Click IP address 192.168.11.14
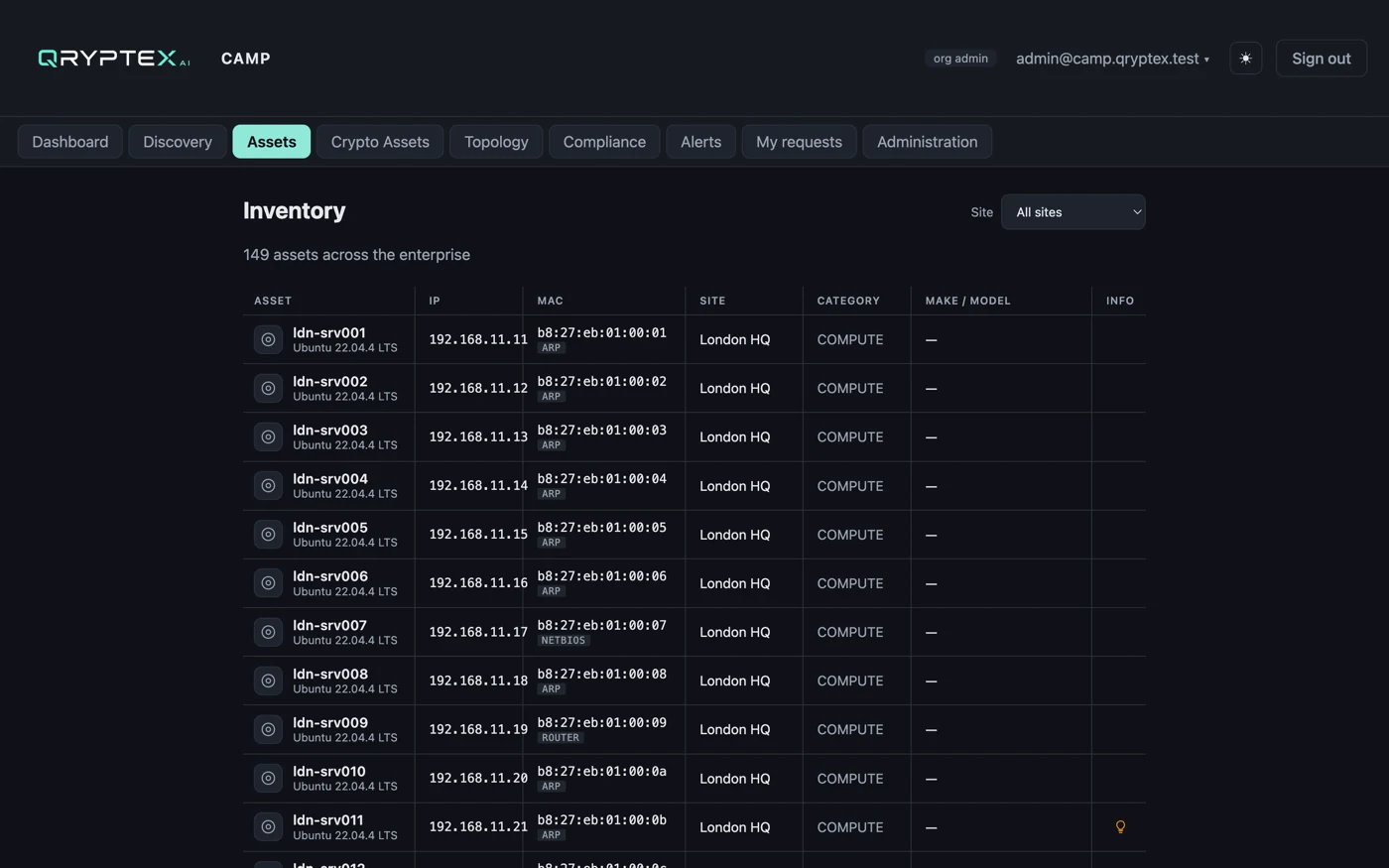This screenshot has width=1389, height=868. (478, 485)
